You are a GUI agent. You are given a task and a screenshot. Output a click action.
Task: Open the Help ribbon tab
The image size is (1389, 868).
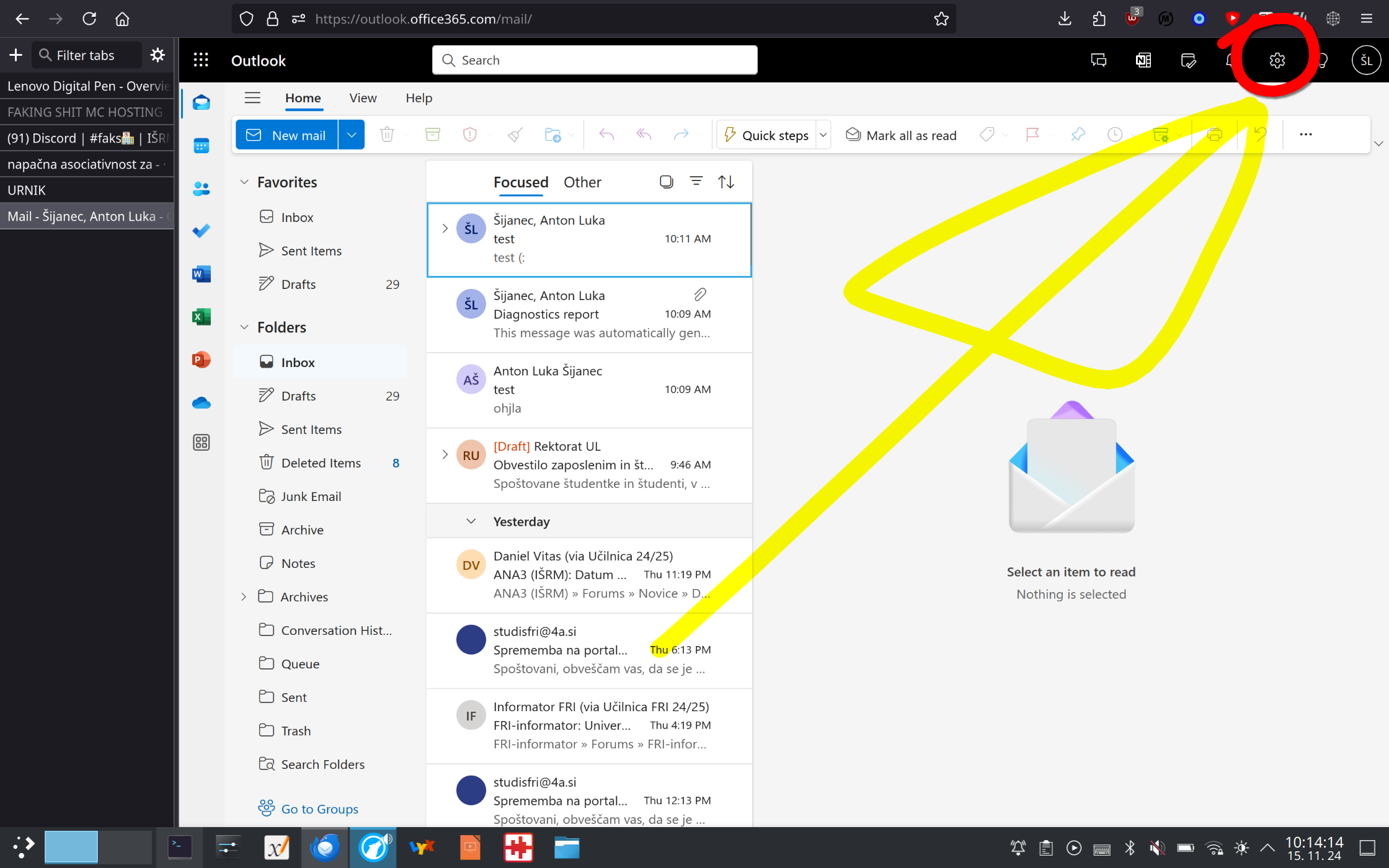[419, 98]
